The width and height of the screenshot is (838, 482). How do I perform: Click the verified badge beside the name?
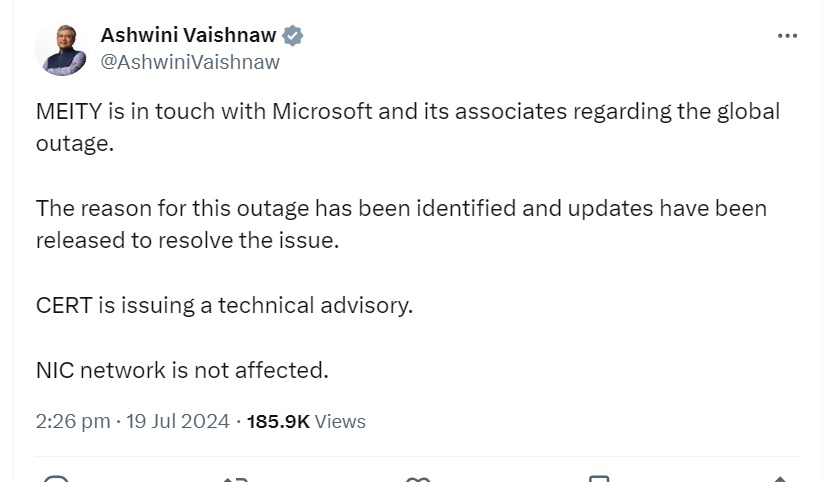(x=293, y=36)
